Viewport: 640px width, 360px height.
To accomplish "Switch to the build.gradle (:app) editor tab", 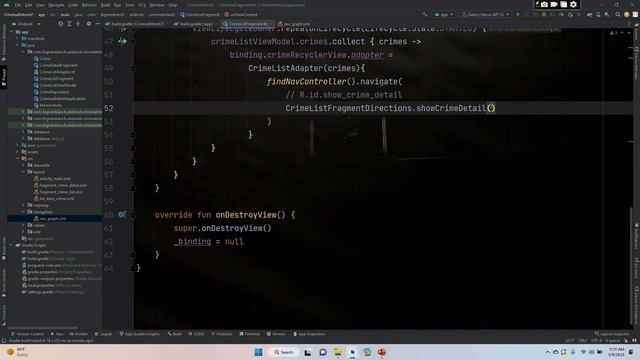I will (193, 24).
